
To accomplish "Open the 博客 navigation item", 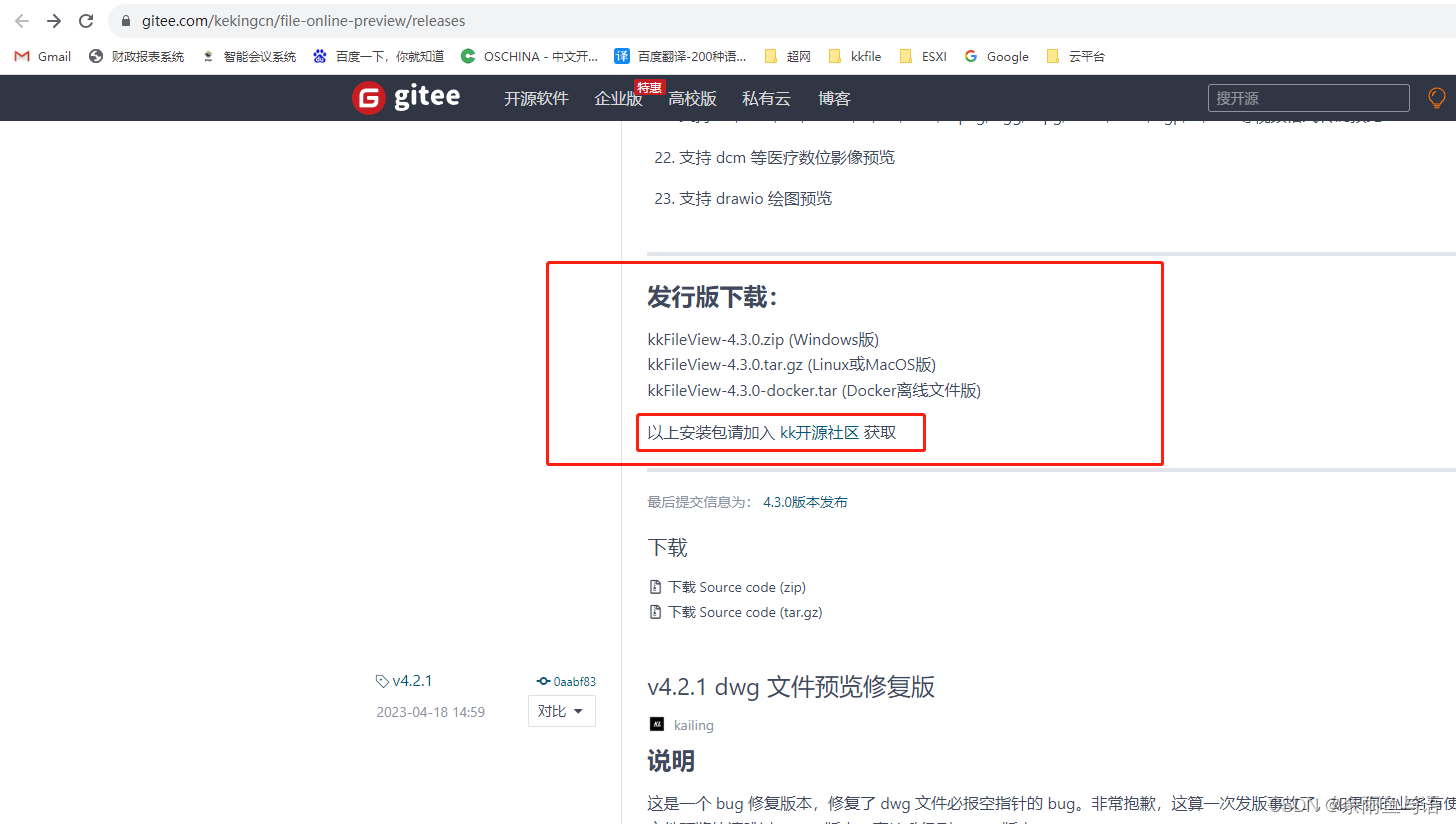I will [834, 98].
